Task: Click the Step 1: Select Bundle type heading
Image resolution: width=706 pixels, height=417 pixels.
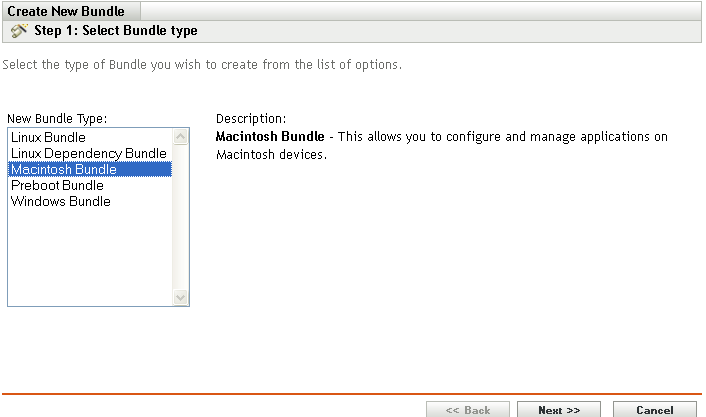Action: tap(116, 31)
